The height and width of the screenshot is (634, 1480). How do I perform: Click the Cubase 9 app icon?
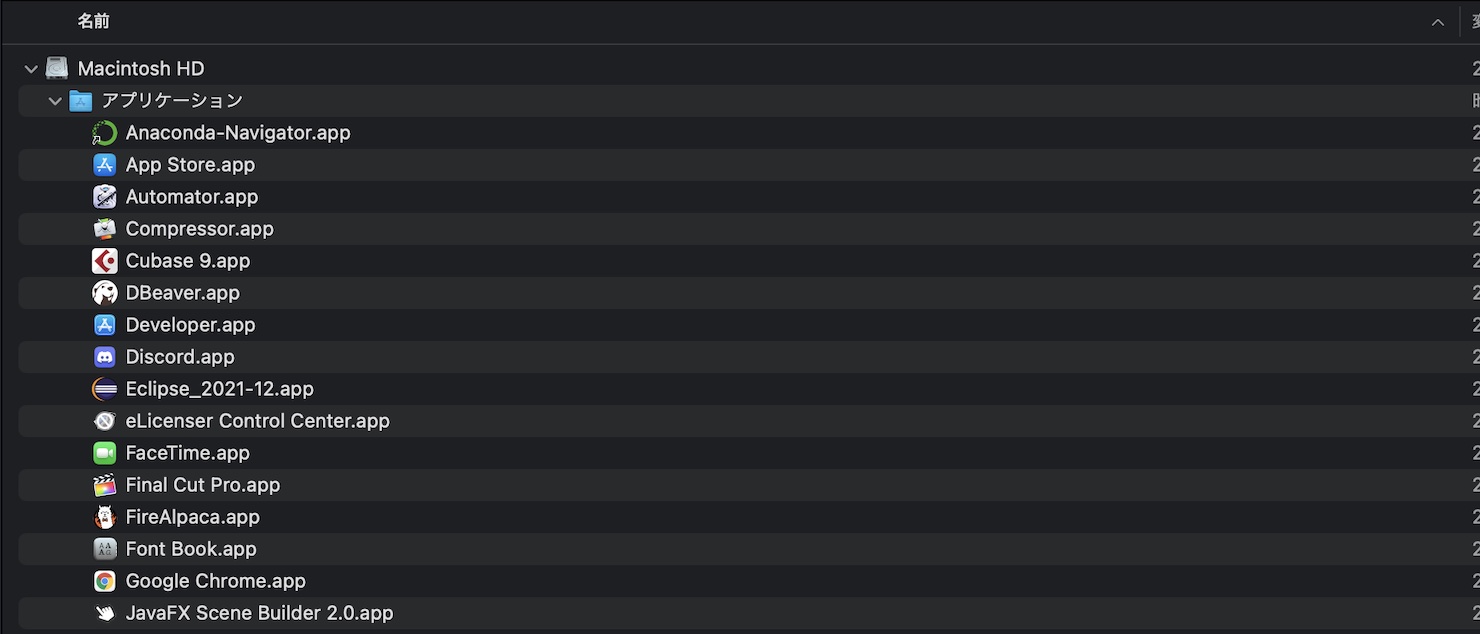tap(105, 261)
